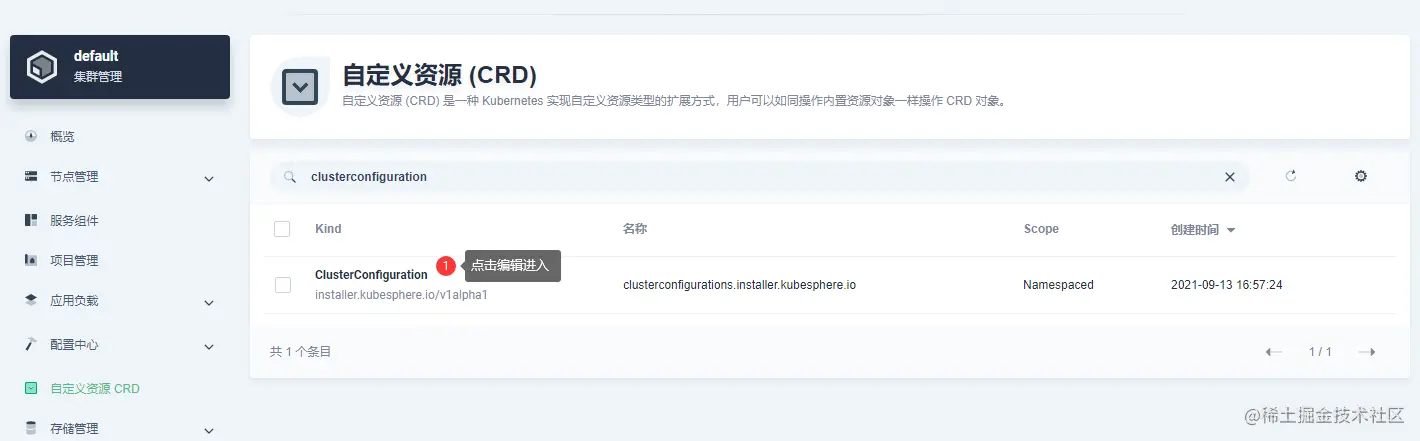Viewport: 1420px width, 441px height.
Task: Toggle the select-all header checkbox
Action: [282, 229]
